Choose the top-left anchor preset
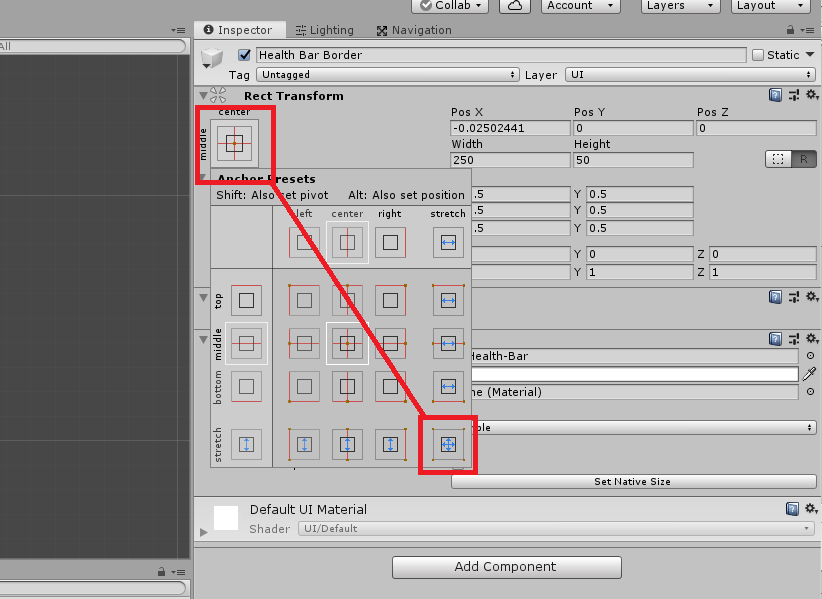822x599 pixels. click(305, 300)
